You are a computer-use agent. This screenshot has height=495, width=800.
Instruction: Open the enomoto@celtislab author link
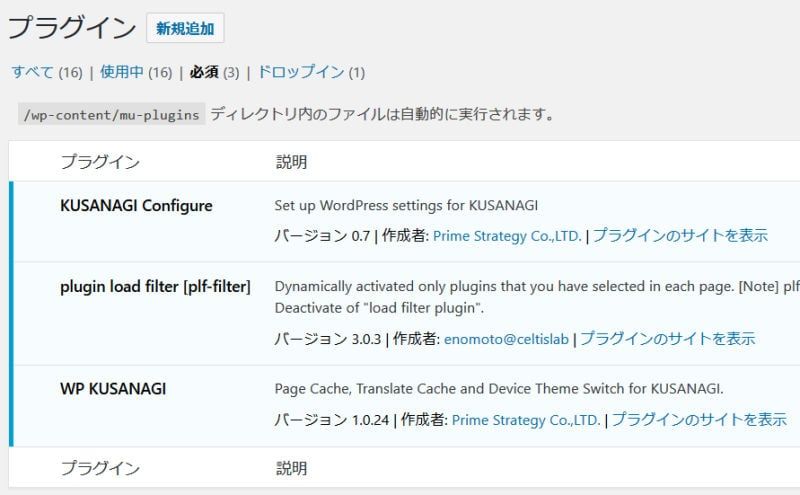pos(507,339)
